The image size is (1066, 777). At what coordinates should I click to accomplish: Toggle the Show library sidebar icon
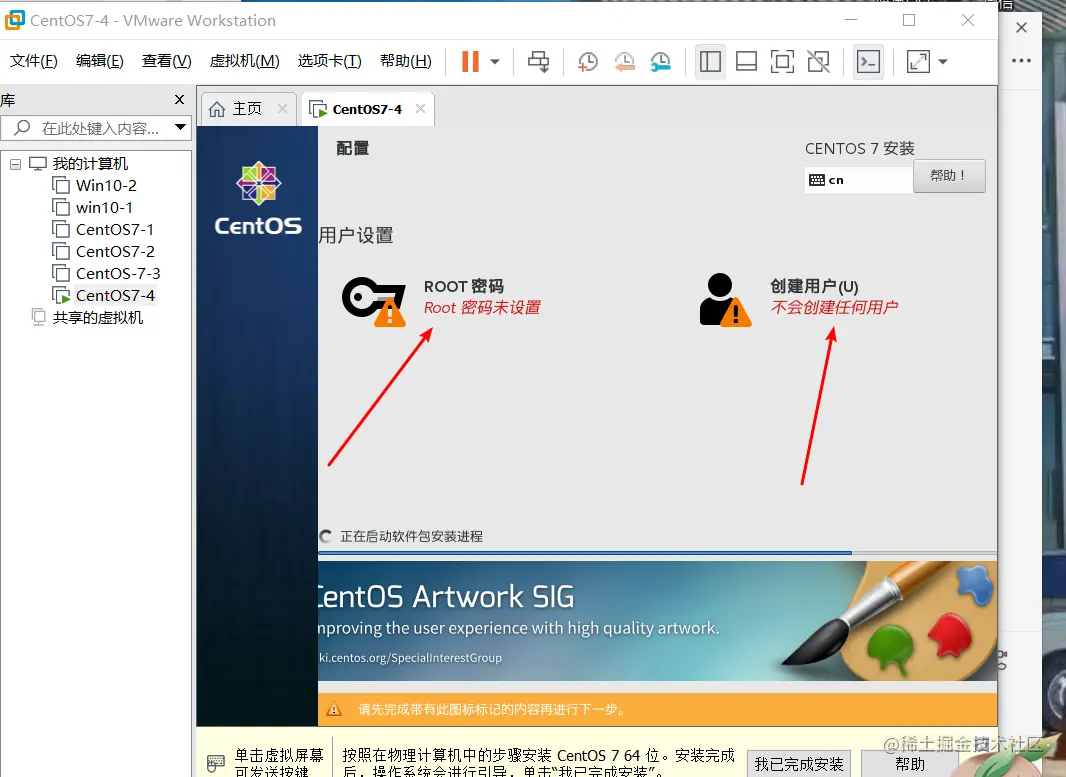tap(710, 62)
